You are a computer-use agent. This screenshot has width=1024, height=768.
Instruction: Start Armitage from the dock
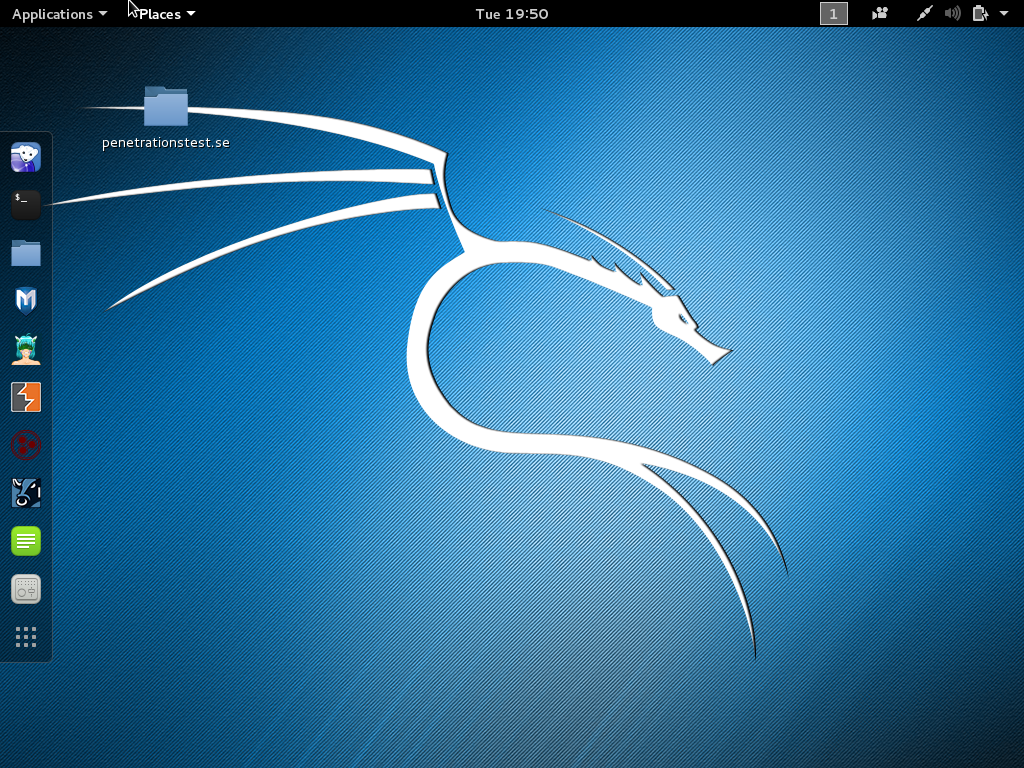coord(26,349)
